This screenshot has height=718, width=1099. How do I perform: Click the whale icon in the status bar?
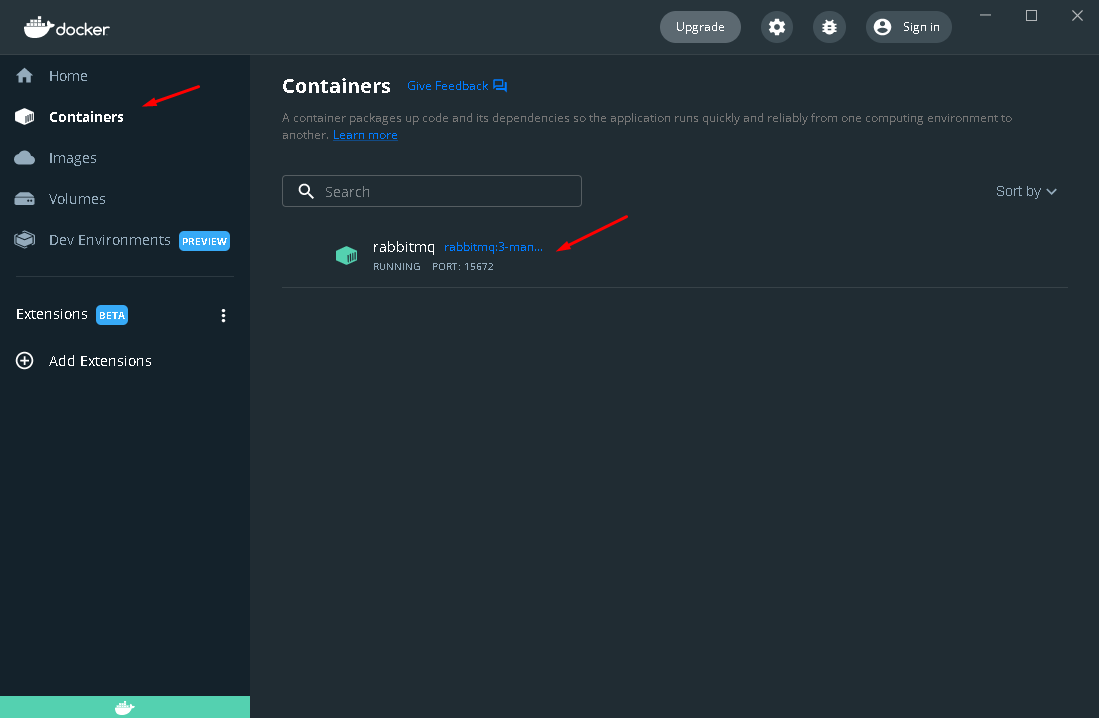pos(125,707)
